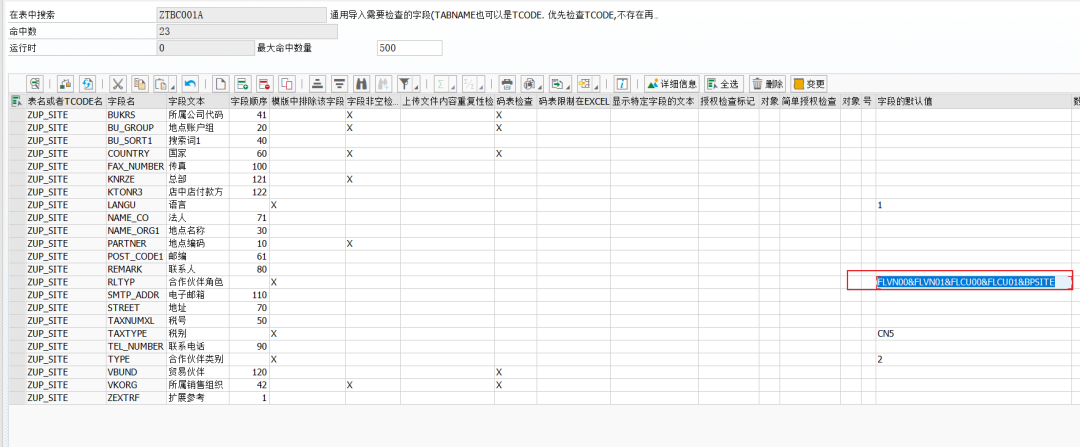Click the 所属公司代码 text cell
This screenshot has width=1080, height=447.
(197, 114)
